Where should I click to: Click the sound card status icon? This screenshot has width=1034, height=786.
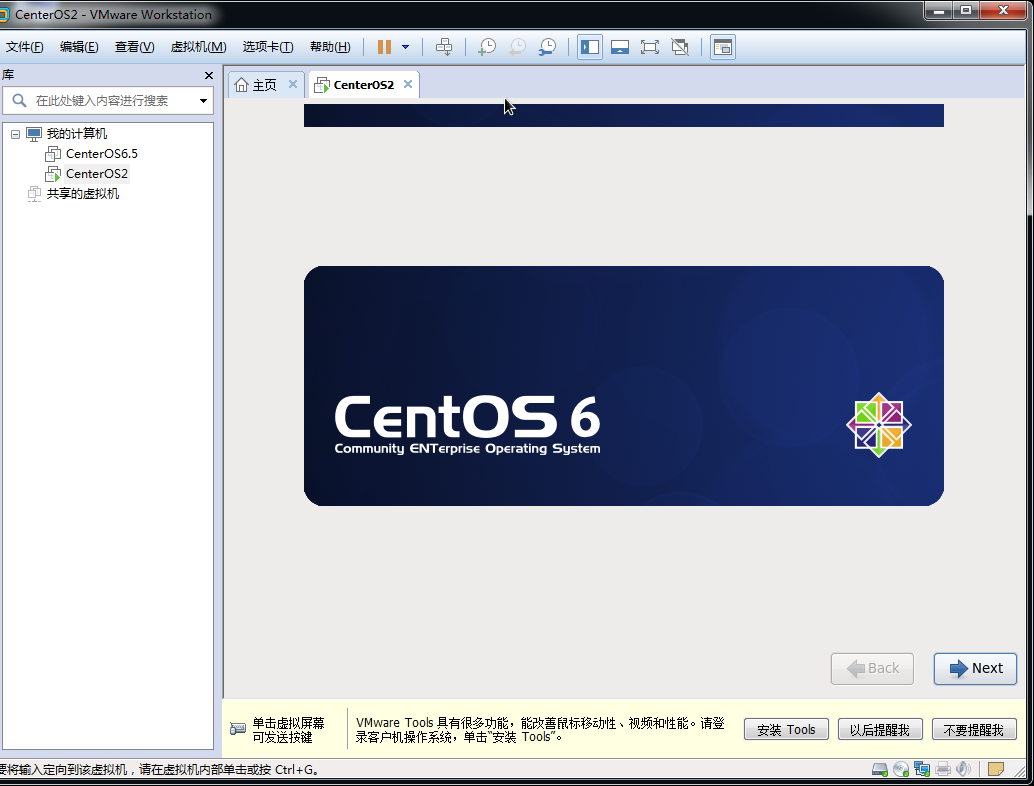[963, 769]
